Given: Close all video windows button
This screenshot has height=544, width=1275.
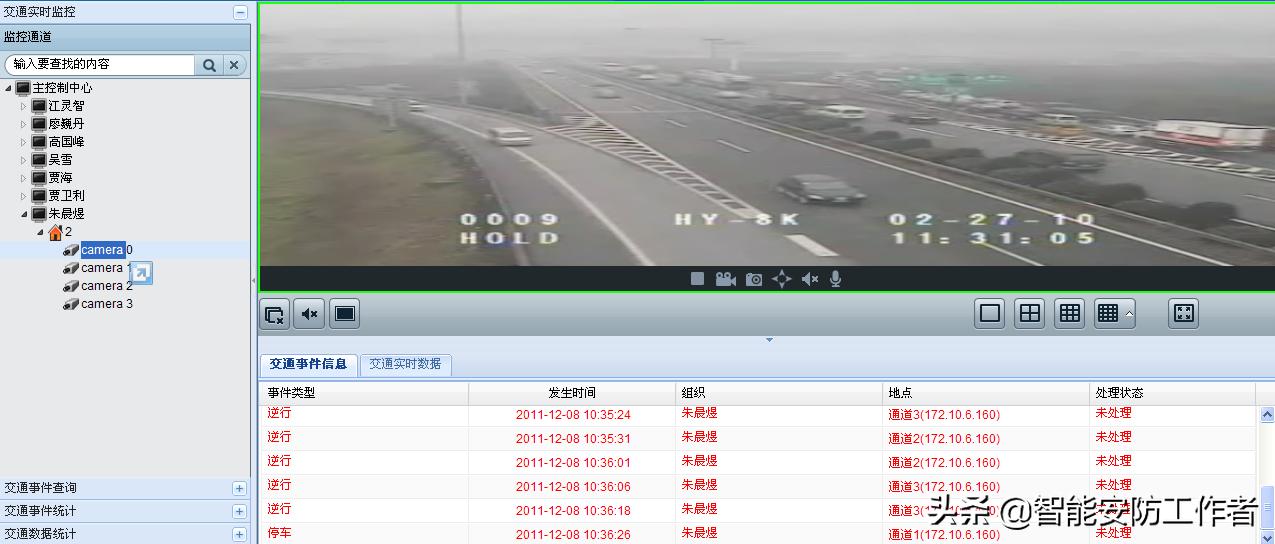Looking at the screenshot, I should [x=274, y=314].
